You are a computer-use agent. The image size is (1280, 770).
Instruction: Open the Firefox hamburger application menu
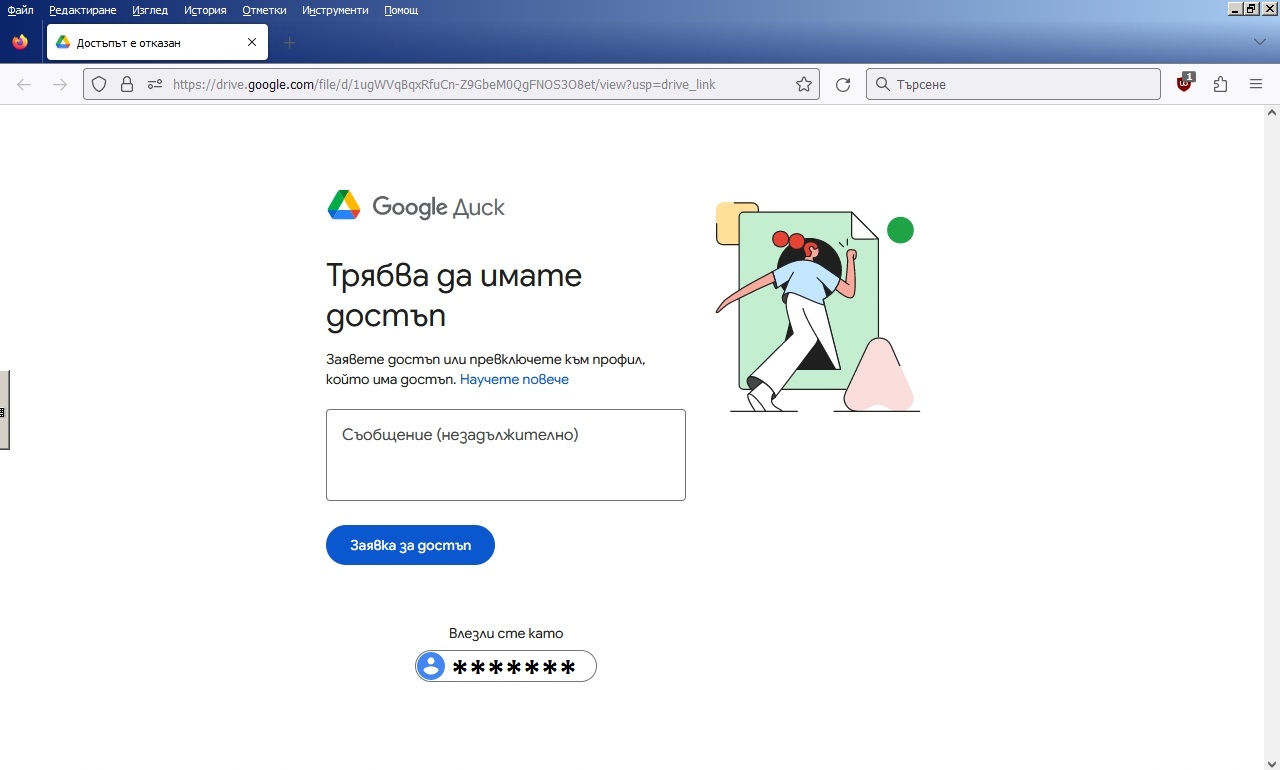pyautogui.click(x=1256, y=85)
